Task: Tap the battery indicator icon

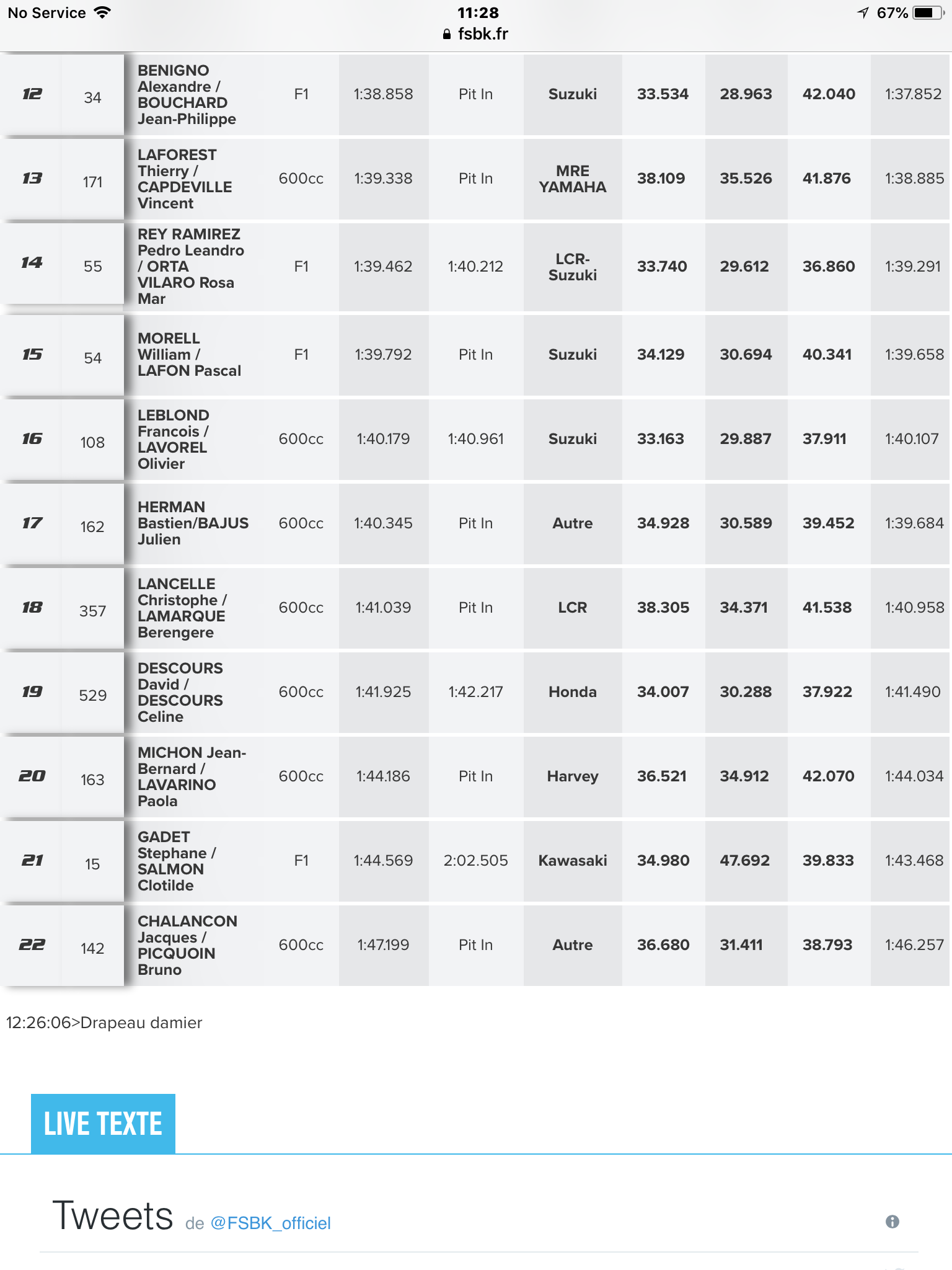Action: coord(928,12)
